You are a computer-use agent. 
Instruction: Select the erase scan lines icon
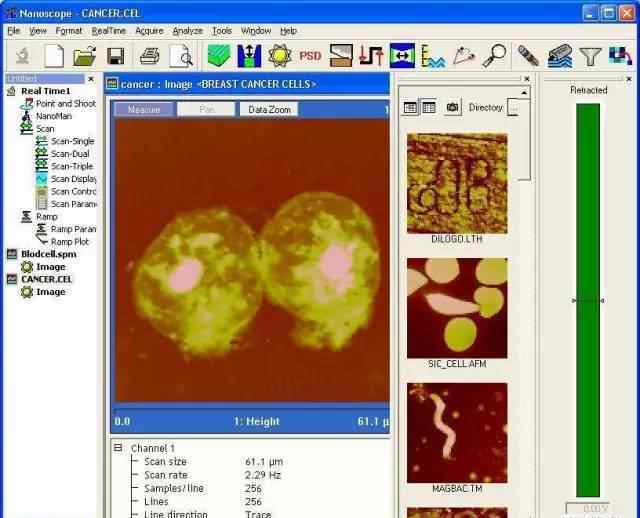(559, 56)
